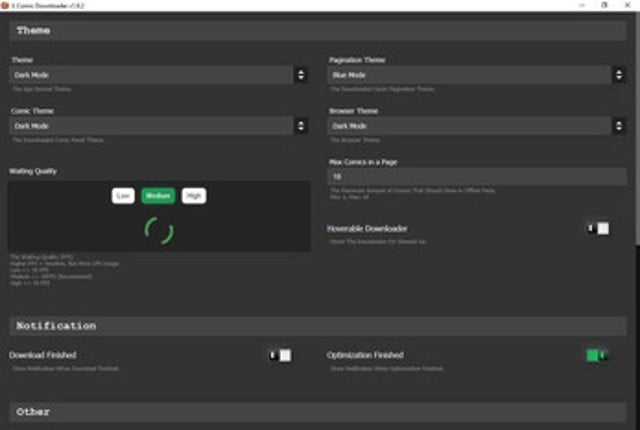
Task: Click the Browser Theme label
Action: point(353,111)
